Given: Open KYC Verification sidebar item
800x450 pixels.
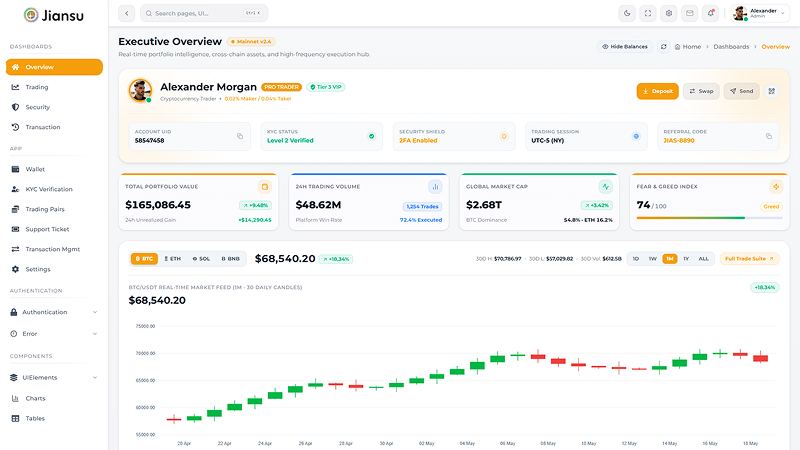Looking at the screenshot, I should tap(54, 189).
